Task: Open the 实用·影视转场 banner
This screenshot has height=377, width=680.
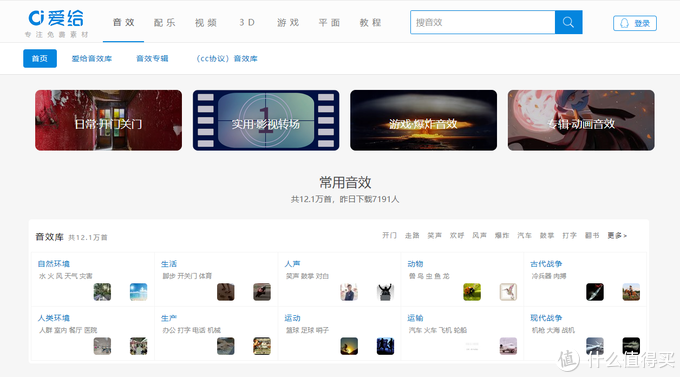Action: click(x=266, y=120)
